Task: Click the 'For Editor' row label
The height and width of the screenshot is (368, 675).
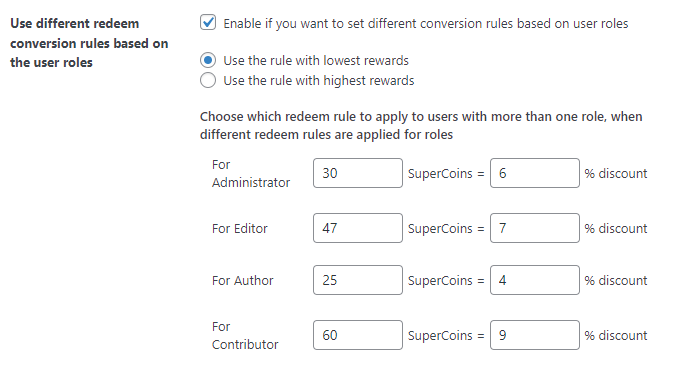Action: 240,229
